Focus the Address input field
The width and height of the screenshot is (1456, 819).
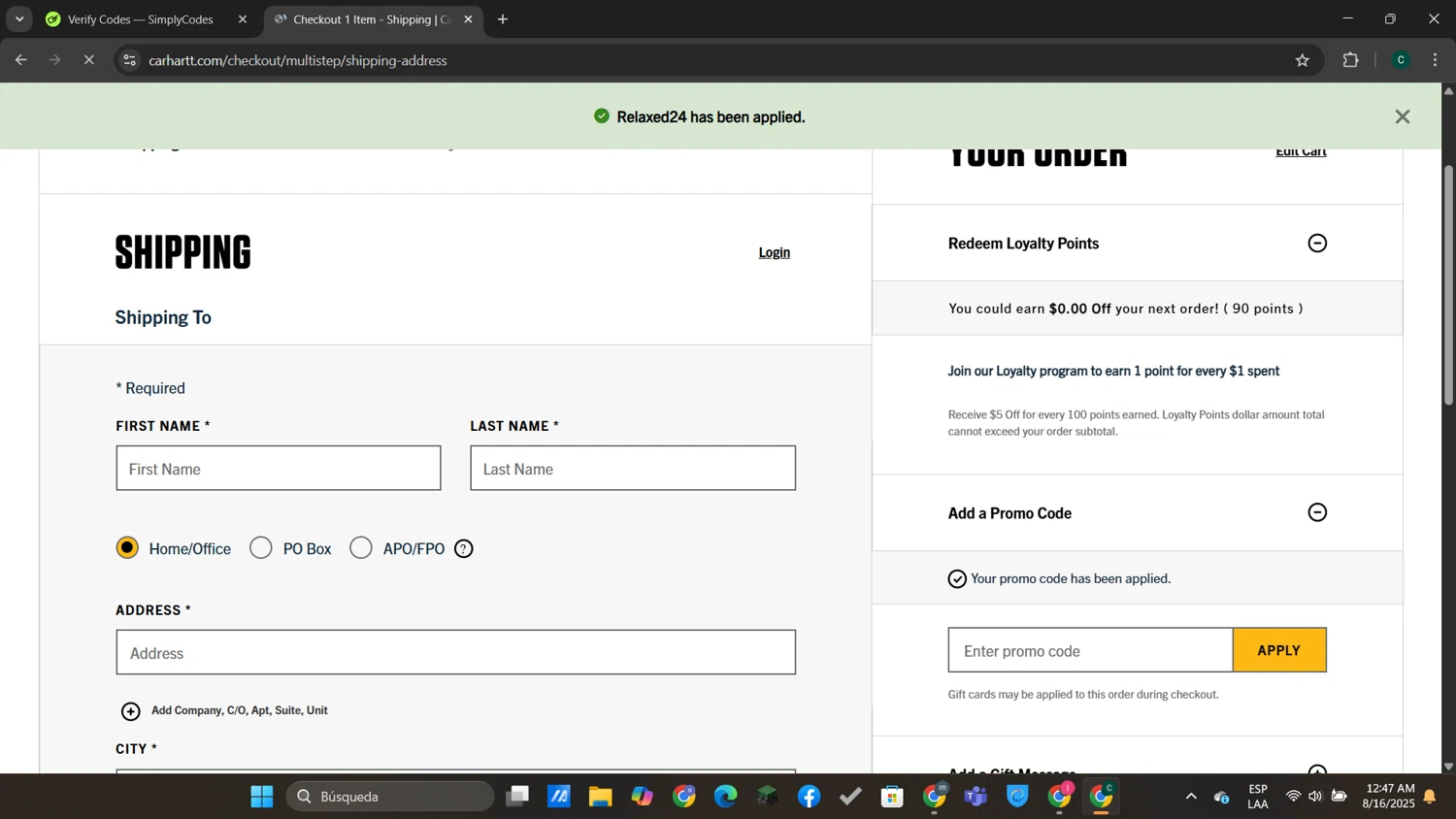point(456,653)
